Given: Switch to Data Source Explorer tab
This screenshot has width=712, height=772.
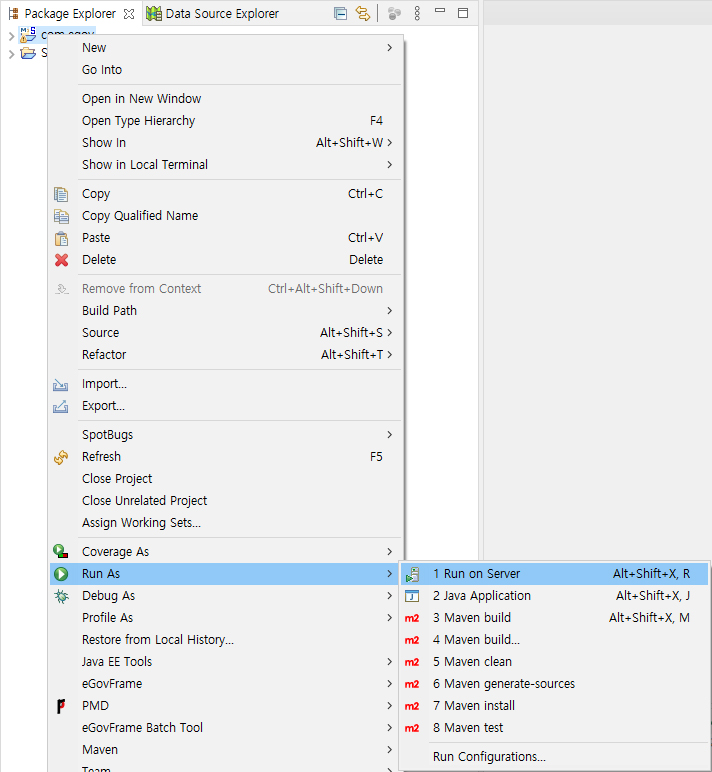Looking at the screenshot, I should point(212,14).
